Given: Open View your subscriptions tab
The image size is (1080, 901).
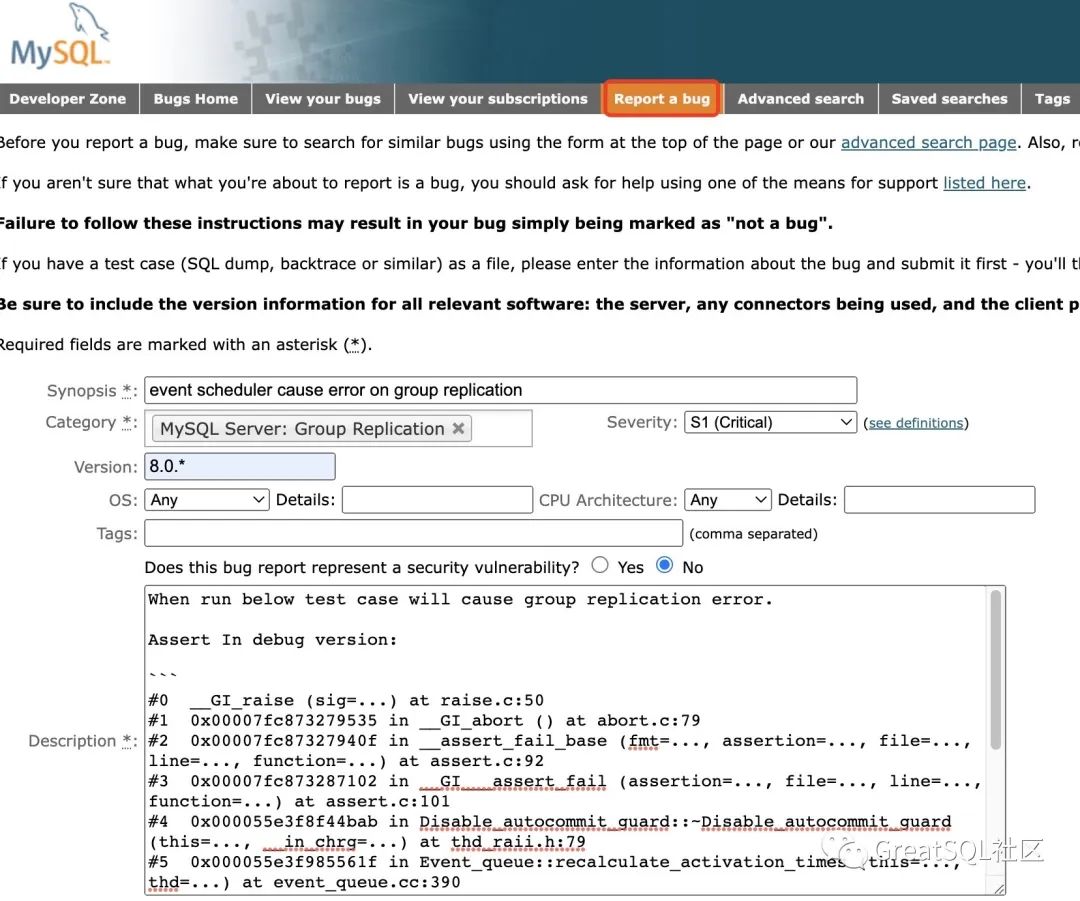Looking at the screenshot, I should 498,99.
